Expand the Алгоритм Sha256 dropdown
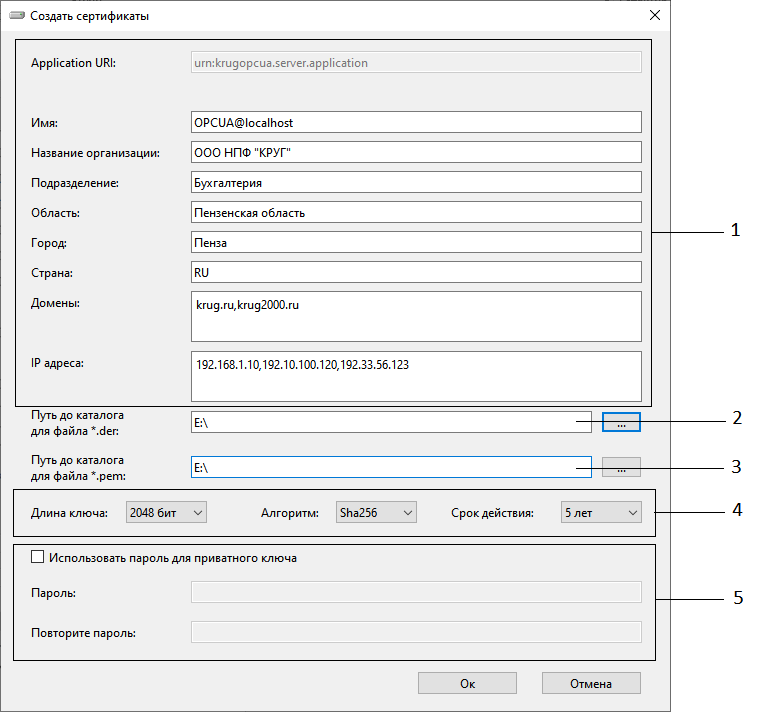This screenshot has height=712, width=783. point(376,512)
